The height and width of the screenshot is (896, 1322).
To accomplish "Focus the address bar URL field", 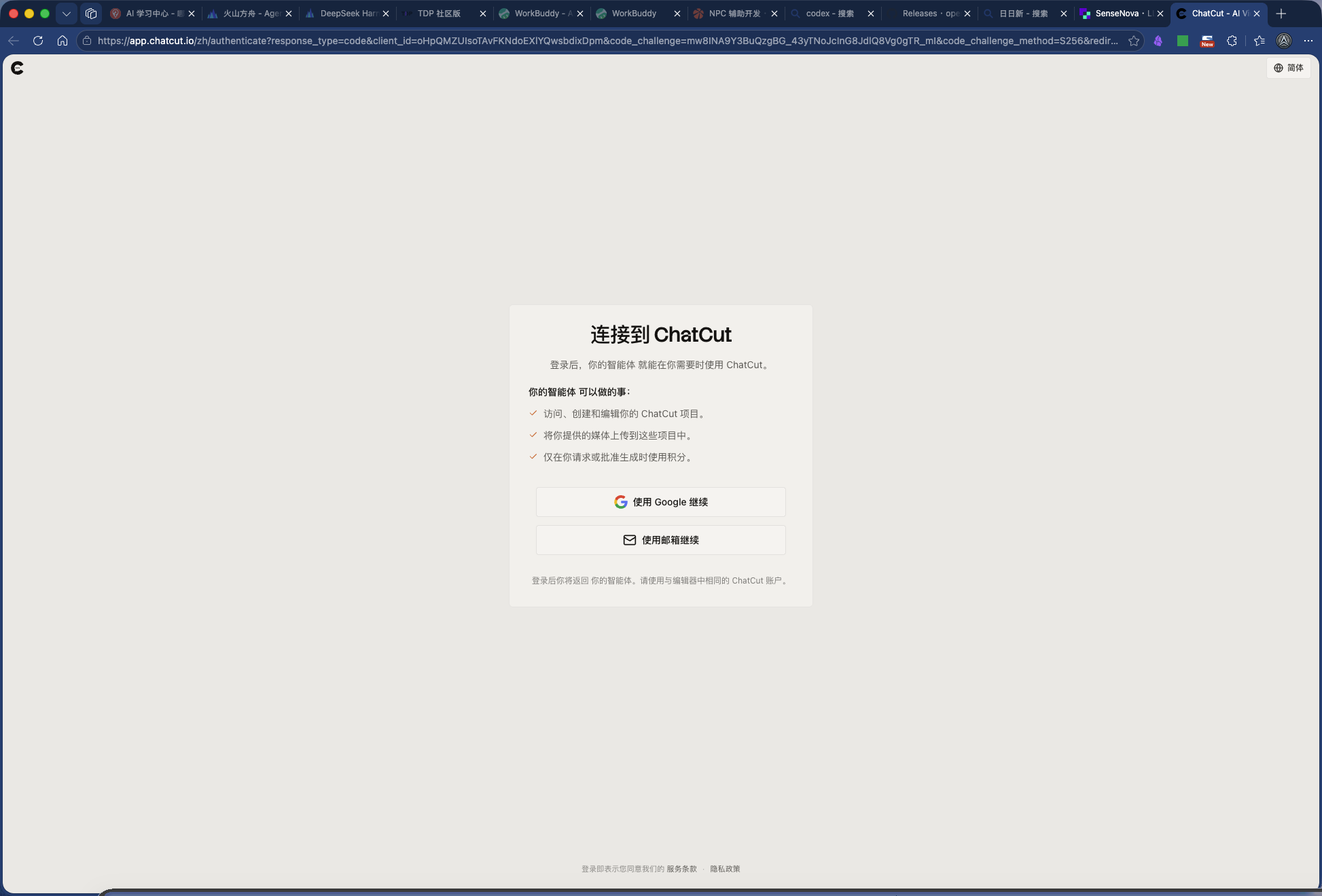I will click(x=607, y=41).
